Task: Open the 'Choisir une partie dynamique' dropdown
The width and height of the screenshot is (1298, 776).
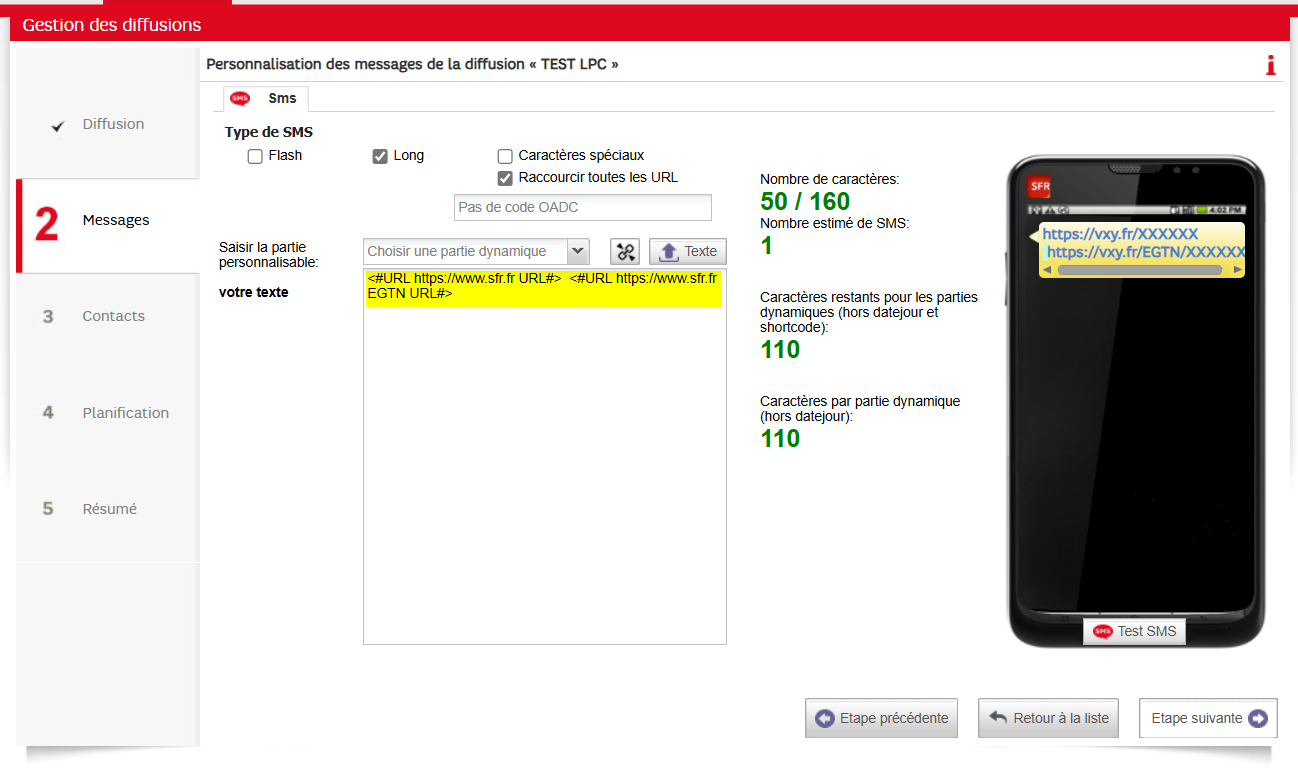Action: [476, 251]
